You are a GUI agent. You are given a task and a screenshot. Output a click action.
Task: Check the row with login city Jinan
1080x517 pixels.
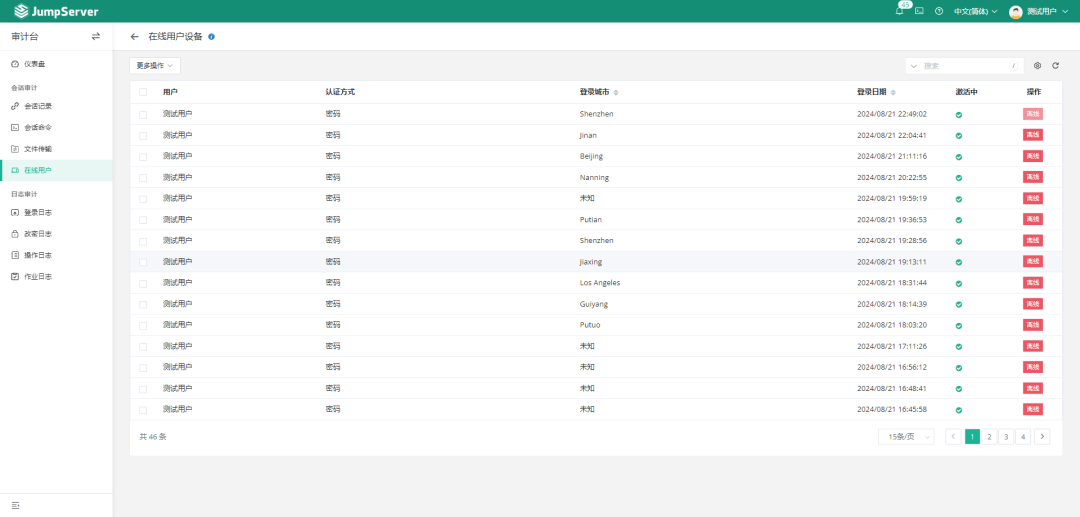[x=143, y=135]
